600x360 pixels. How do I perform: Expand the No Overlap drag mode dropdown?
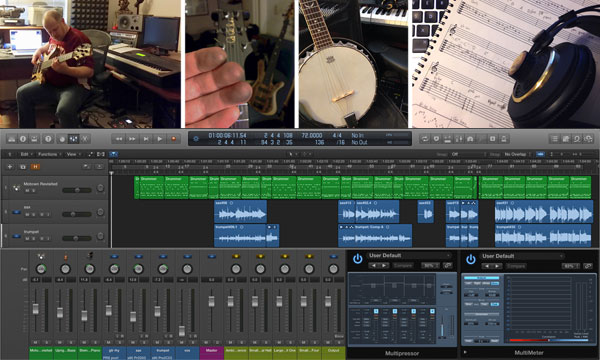click(516, 154)
